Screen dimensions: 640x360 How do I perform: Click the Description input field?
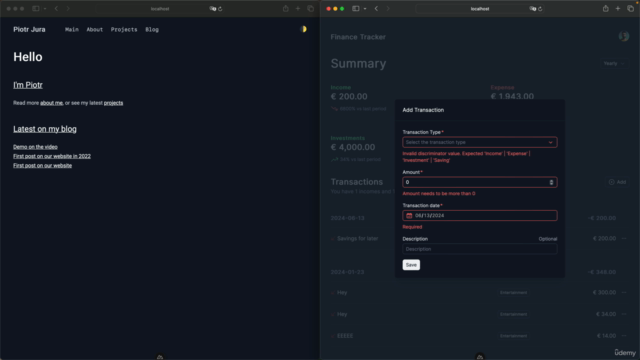point(480,249)
